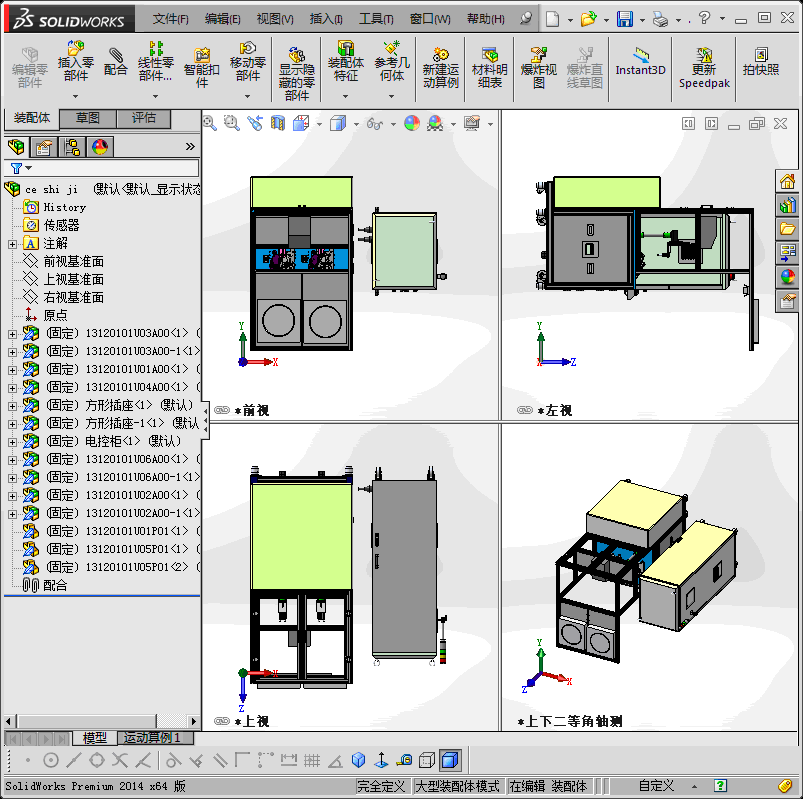This screenshot has height=799, width=803.
Task: Click the Zoom to Area icon
Action: [232, 123]
